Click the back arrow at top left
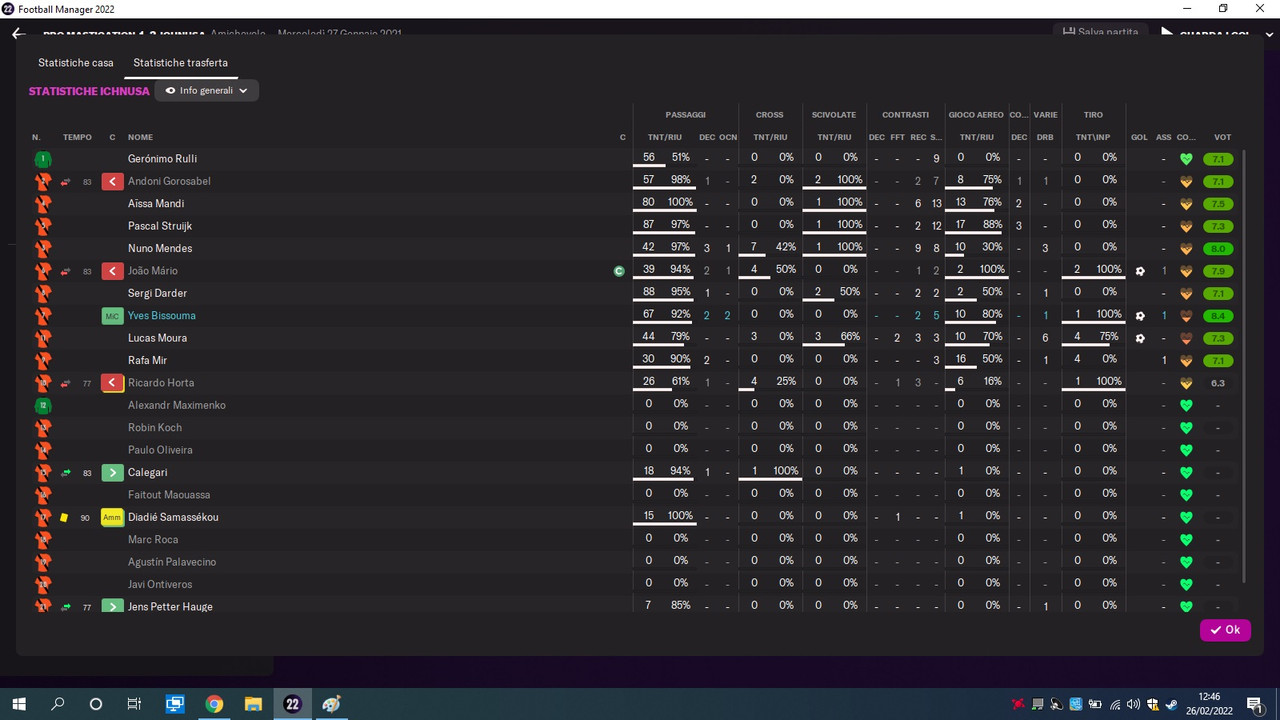 coord(18,34)
